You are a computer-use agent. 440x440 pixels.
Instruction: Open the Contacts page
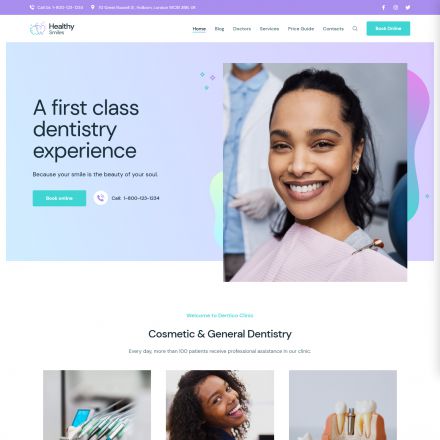[x=333, y=29]
